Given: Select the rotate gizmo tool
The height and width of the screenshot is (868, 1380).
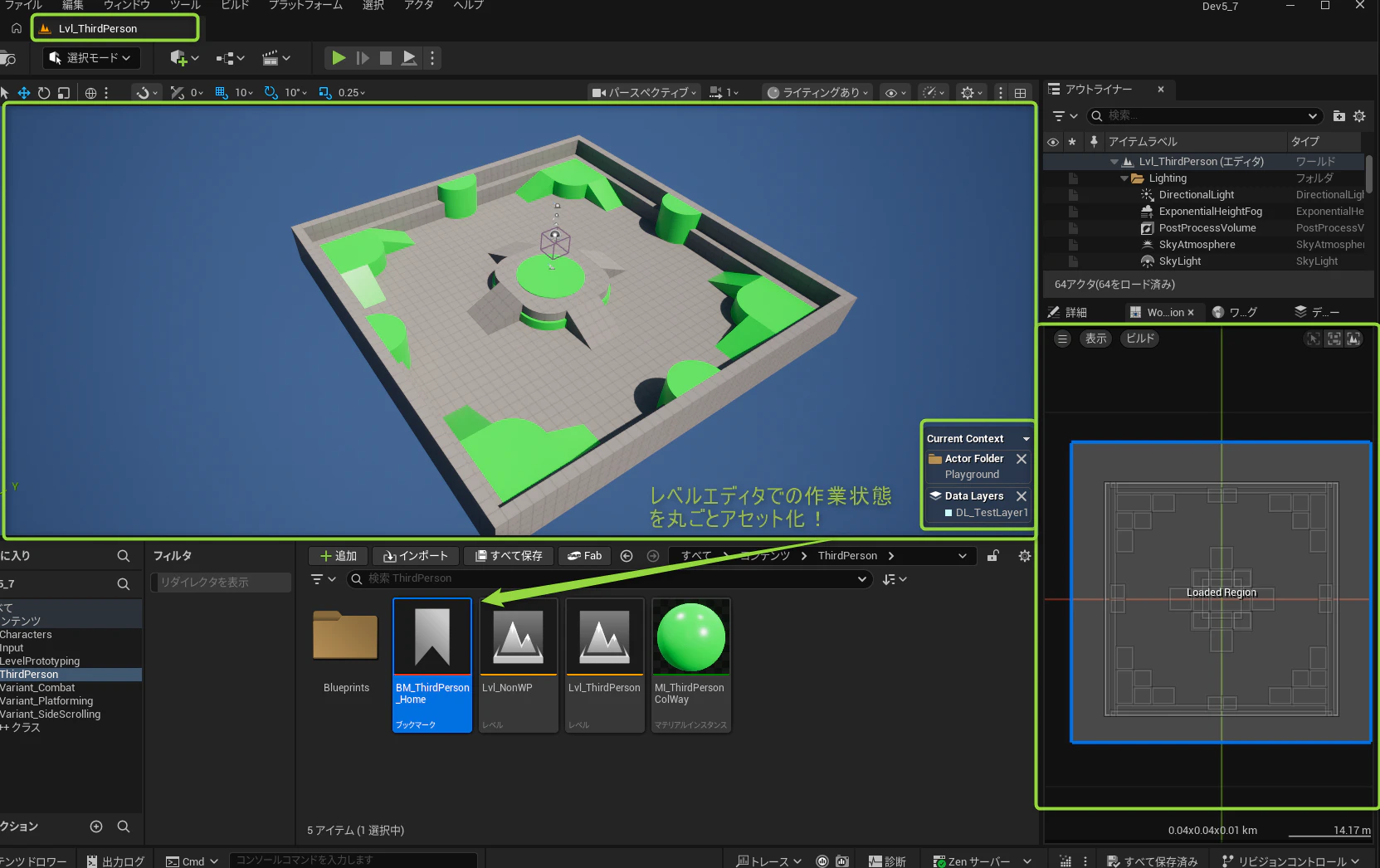Looking at the screenshot, I should (x=44, y=93).
